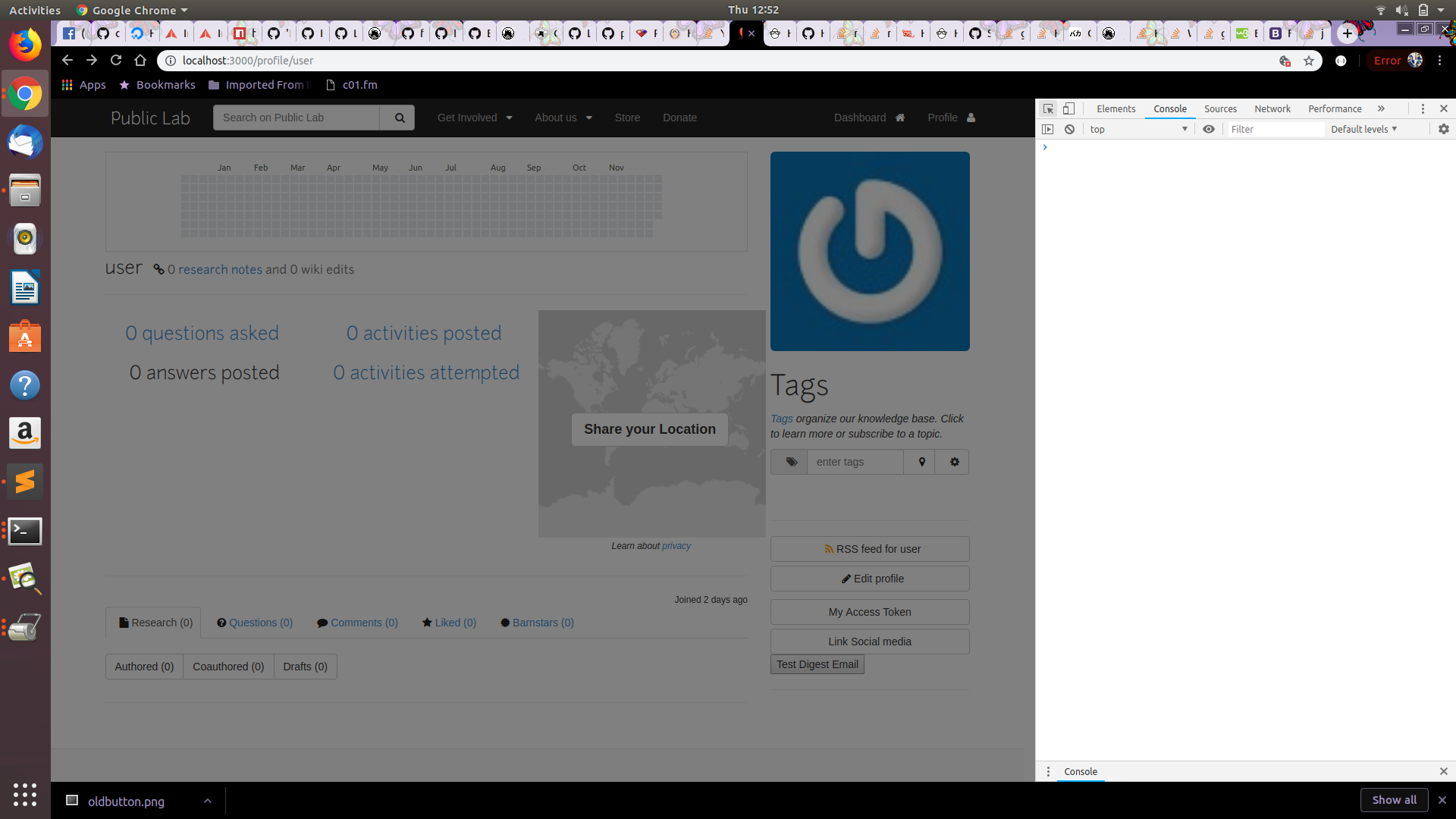1456x819 pixels.
Task: Open the Terminal from the Ubuntu dock
Action: pyautogui.click(x=25, y=531)
